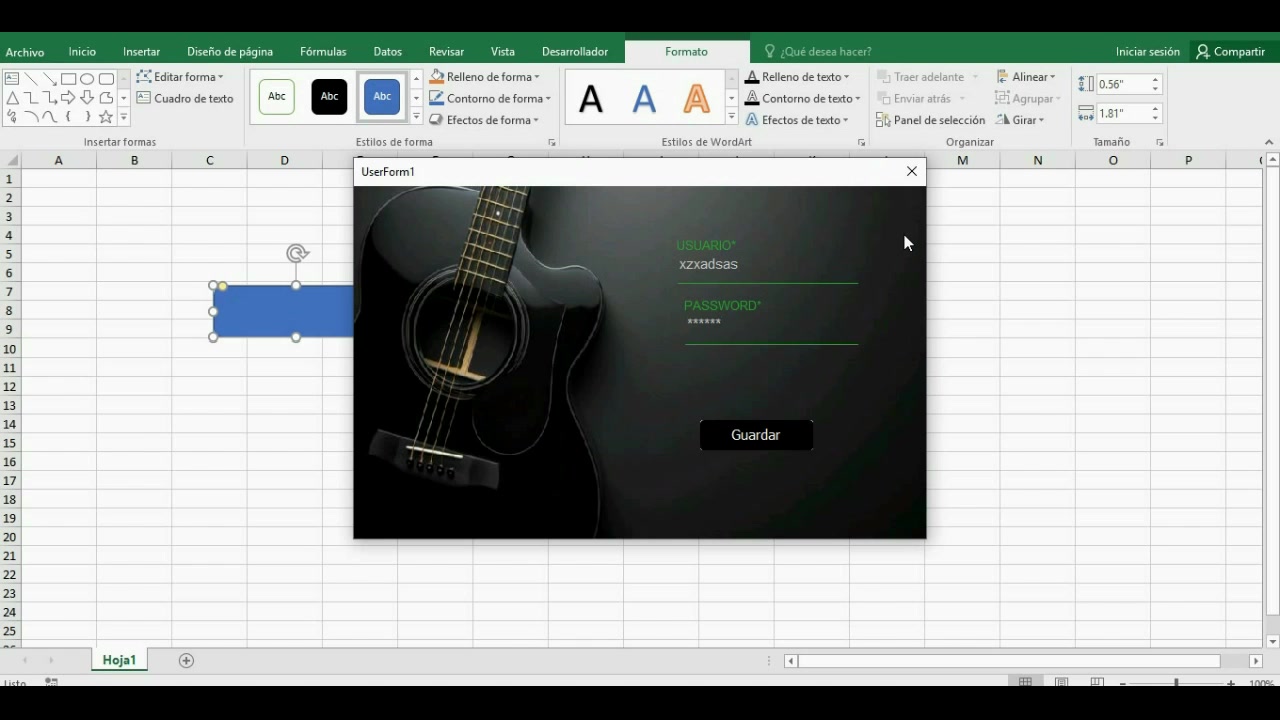The height and width of the screenshot is (720, 1280).
Task: Click the Guardar button on the UserForm
Action: click(x=755, y=434)
